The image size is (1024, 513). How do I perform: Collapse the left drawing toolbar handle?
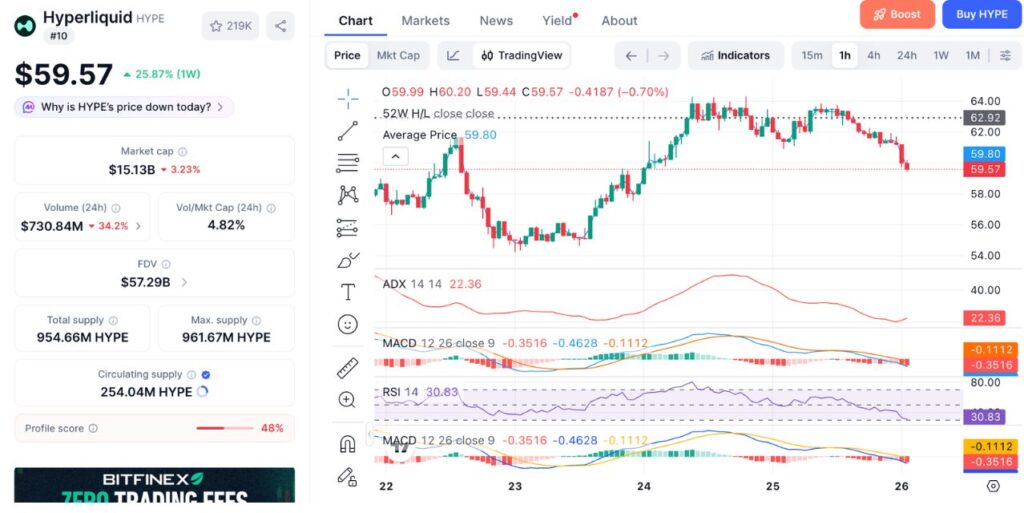[x=370, y=433]
